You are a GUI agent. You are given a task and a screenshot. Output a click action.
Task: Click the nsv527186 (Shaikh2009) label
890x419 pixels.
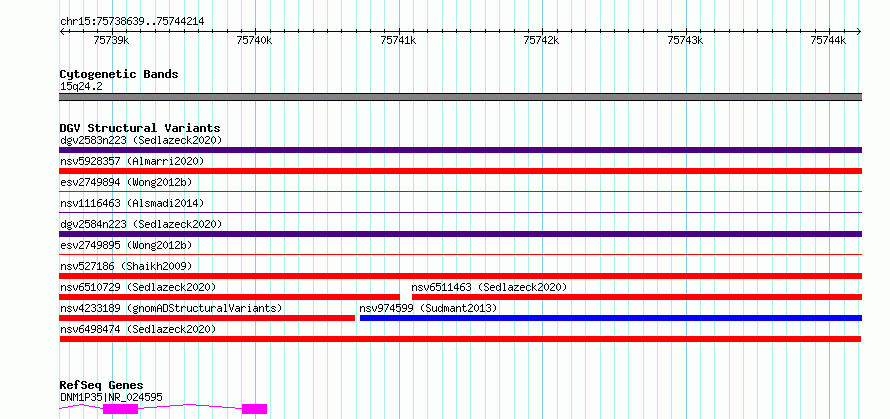(126, 266)
